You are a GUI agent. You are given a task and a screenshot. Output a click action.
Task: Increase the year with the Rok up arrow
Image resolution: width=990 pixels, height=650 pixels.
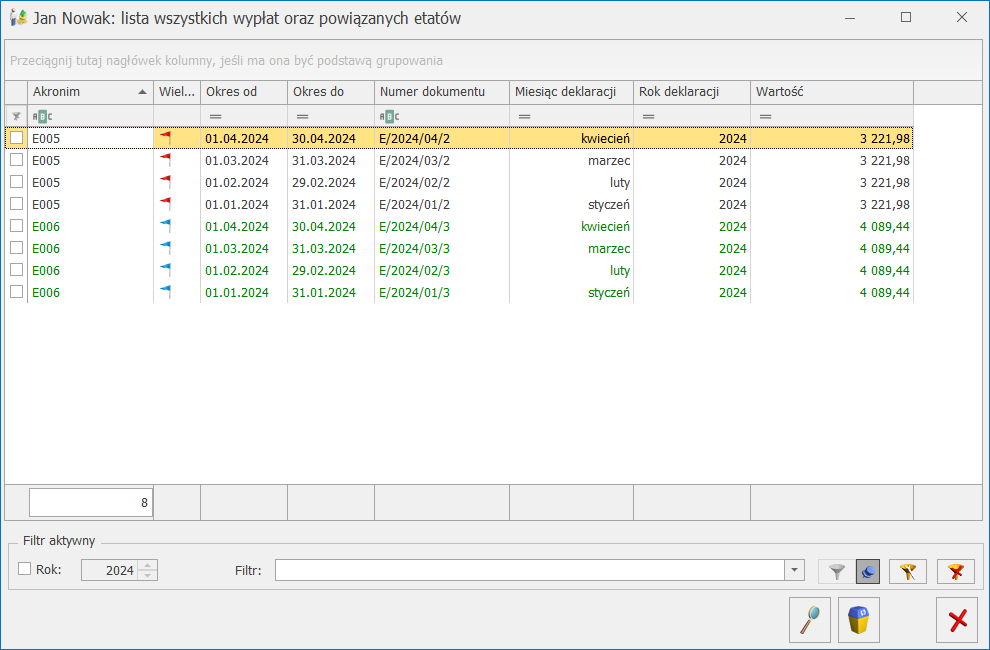[x=148, y=565]
